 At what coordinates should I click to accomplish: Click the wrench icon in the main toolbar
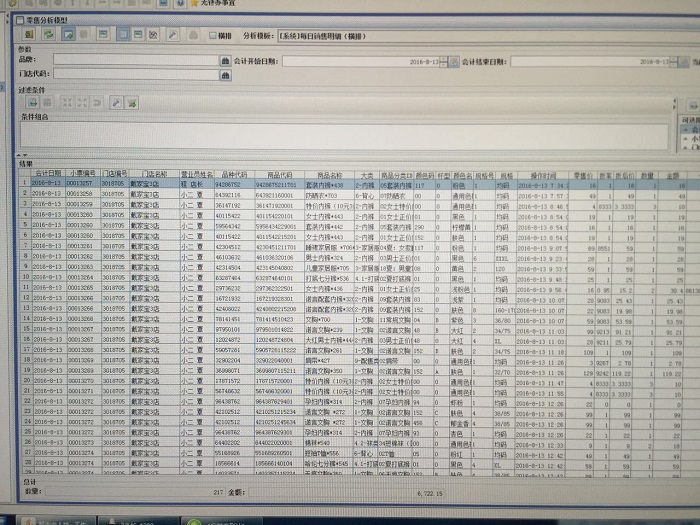click(x=172, y=35)
